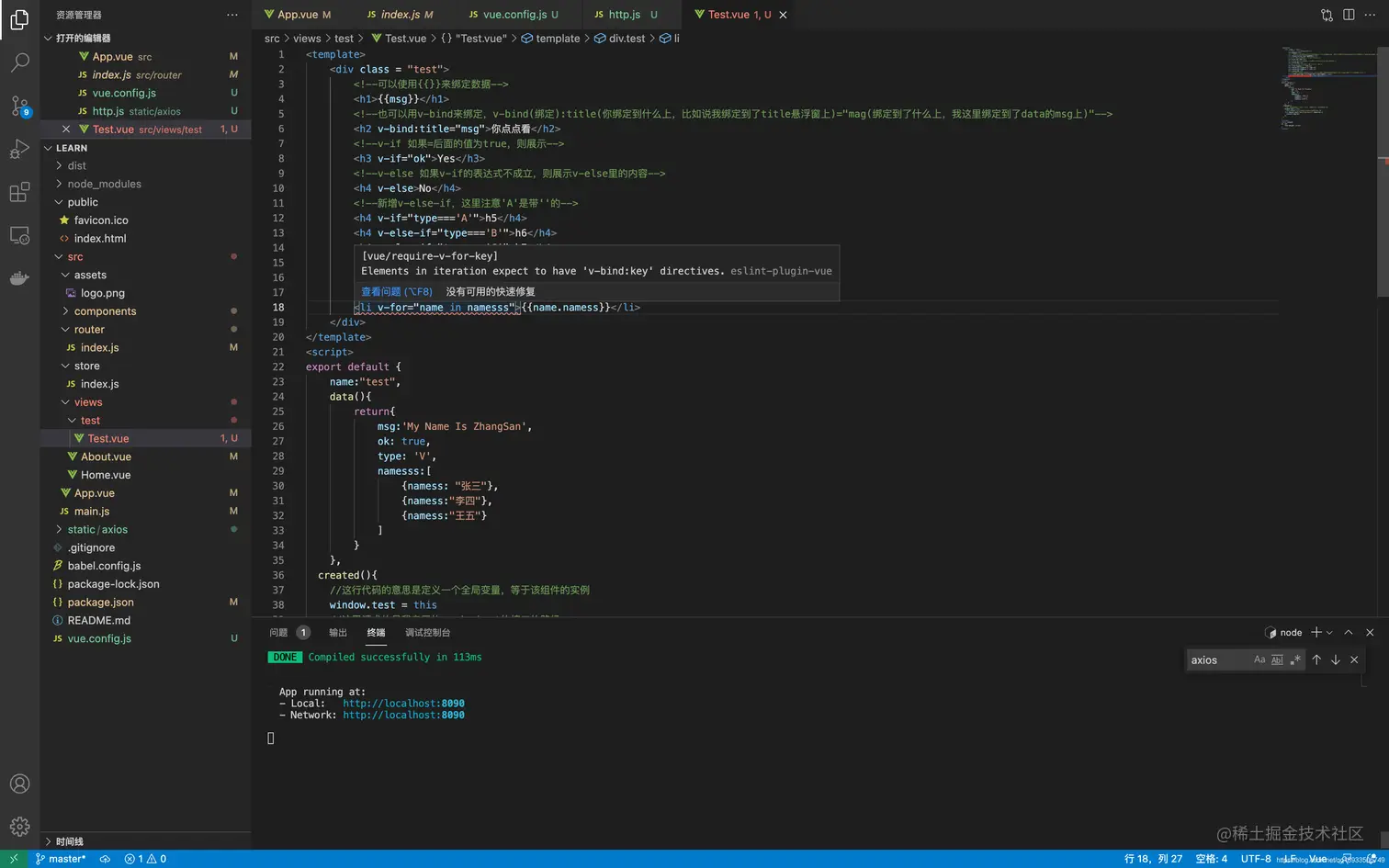Expand the 时间线 timeline section
Screen dimensions: 1389x868
pos(146,841)
